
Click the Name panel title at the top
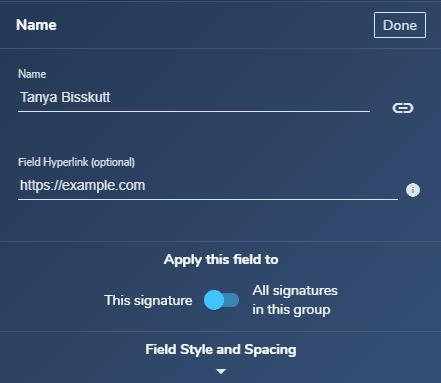(x=36, y=25)
